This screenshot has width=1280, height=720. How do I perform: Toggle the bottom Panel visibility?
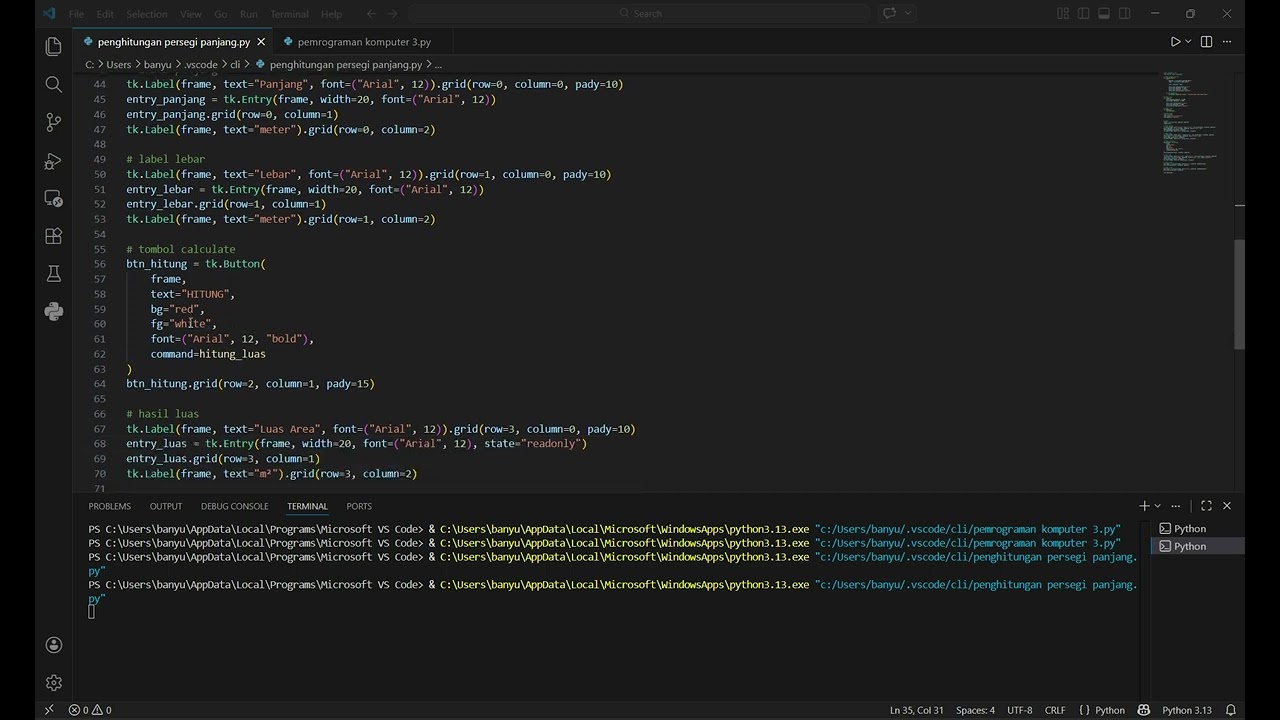1104,13
